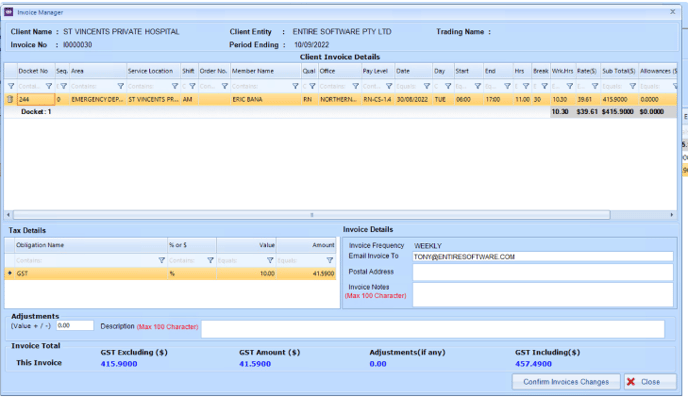Viewport: 688px width, 397px height.
Task: Click the GST Excluding total 415.9000
Action: [x=119, y=364]
